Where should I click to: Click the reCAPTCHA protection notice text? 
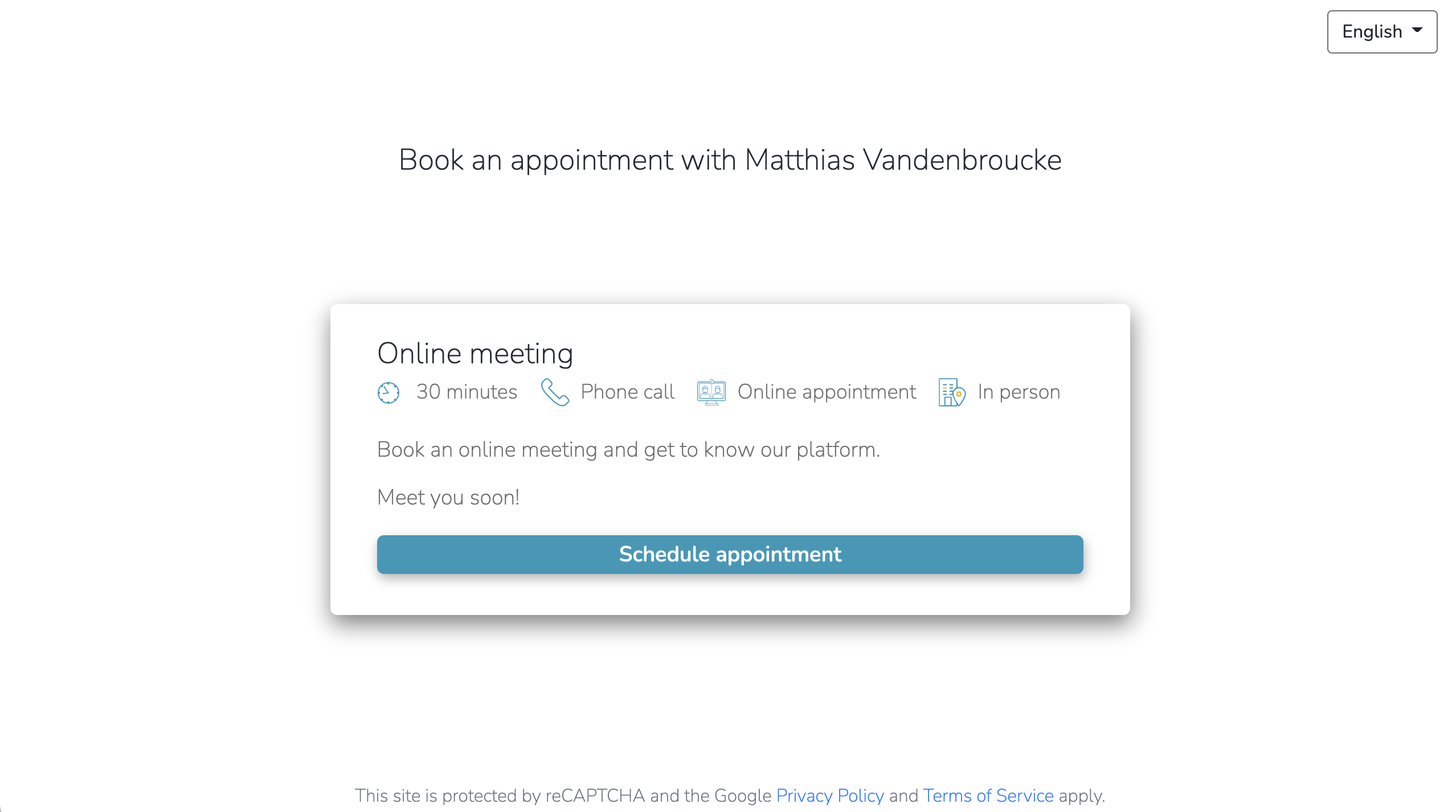pos(730,795)
